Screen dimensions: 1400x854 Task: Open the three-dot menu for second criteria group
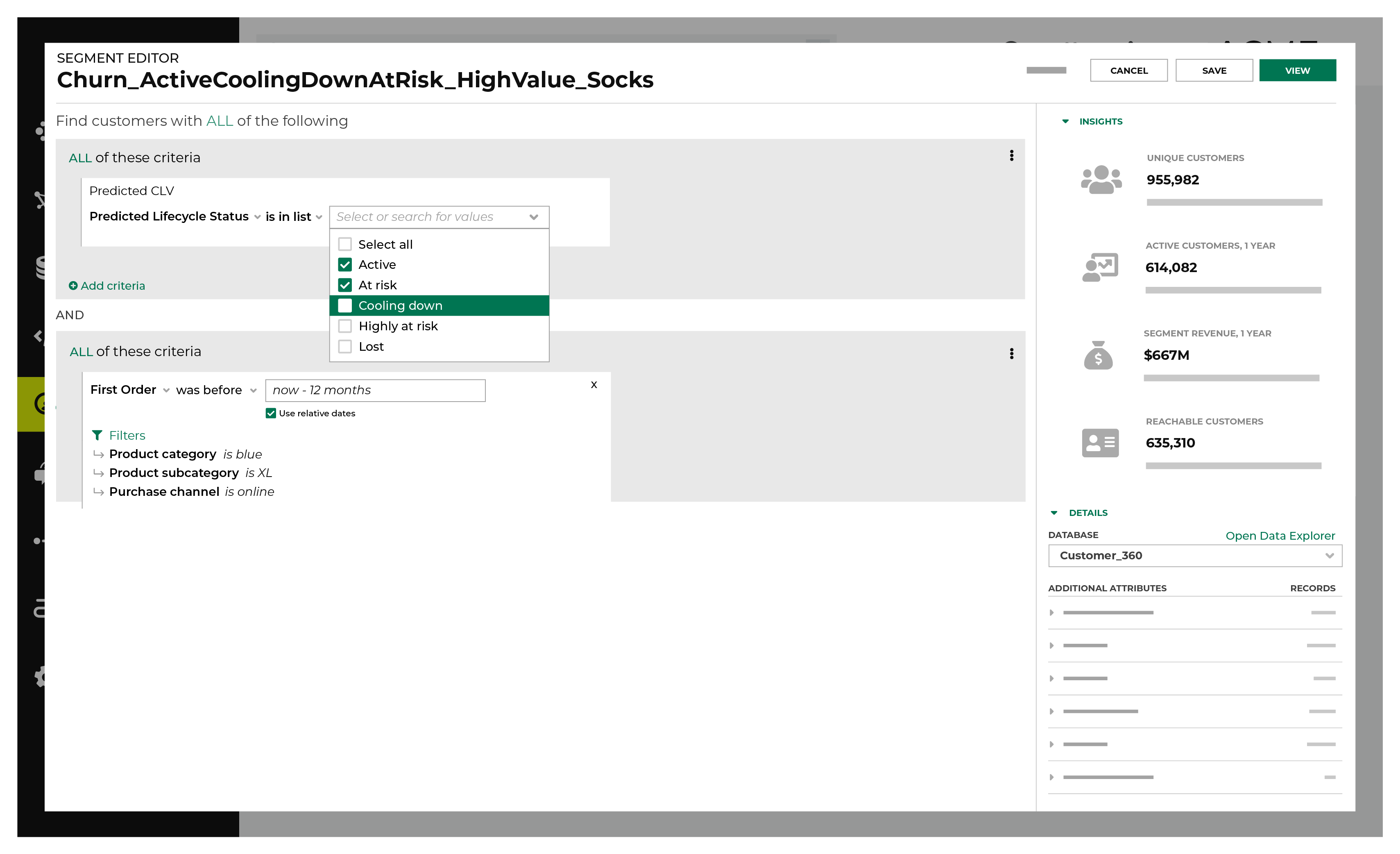coord(1011,354)
